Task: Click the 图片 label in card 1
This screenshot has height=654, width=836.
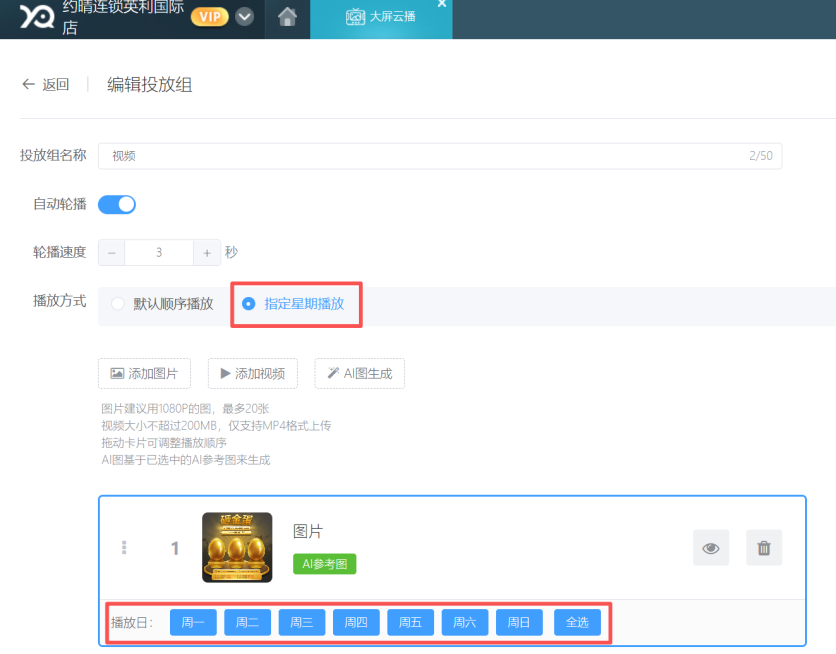Action: [308, 531]
